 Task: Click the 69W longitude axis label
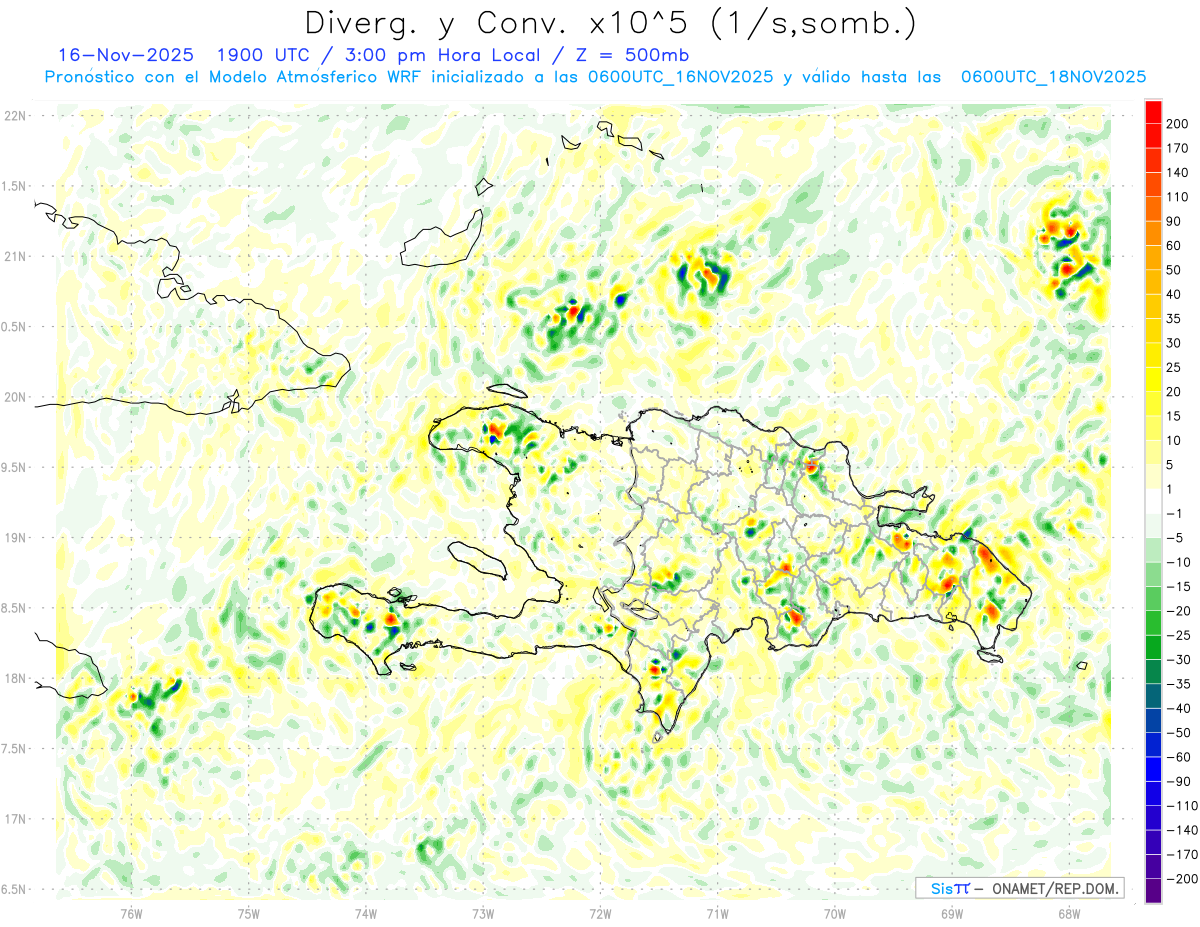pos(952,913)
